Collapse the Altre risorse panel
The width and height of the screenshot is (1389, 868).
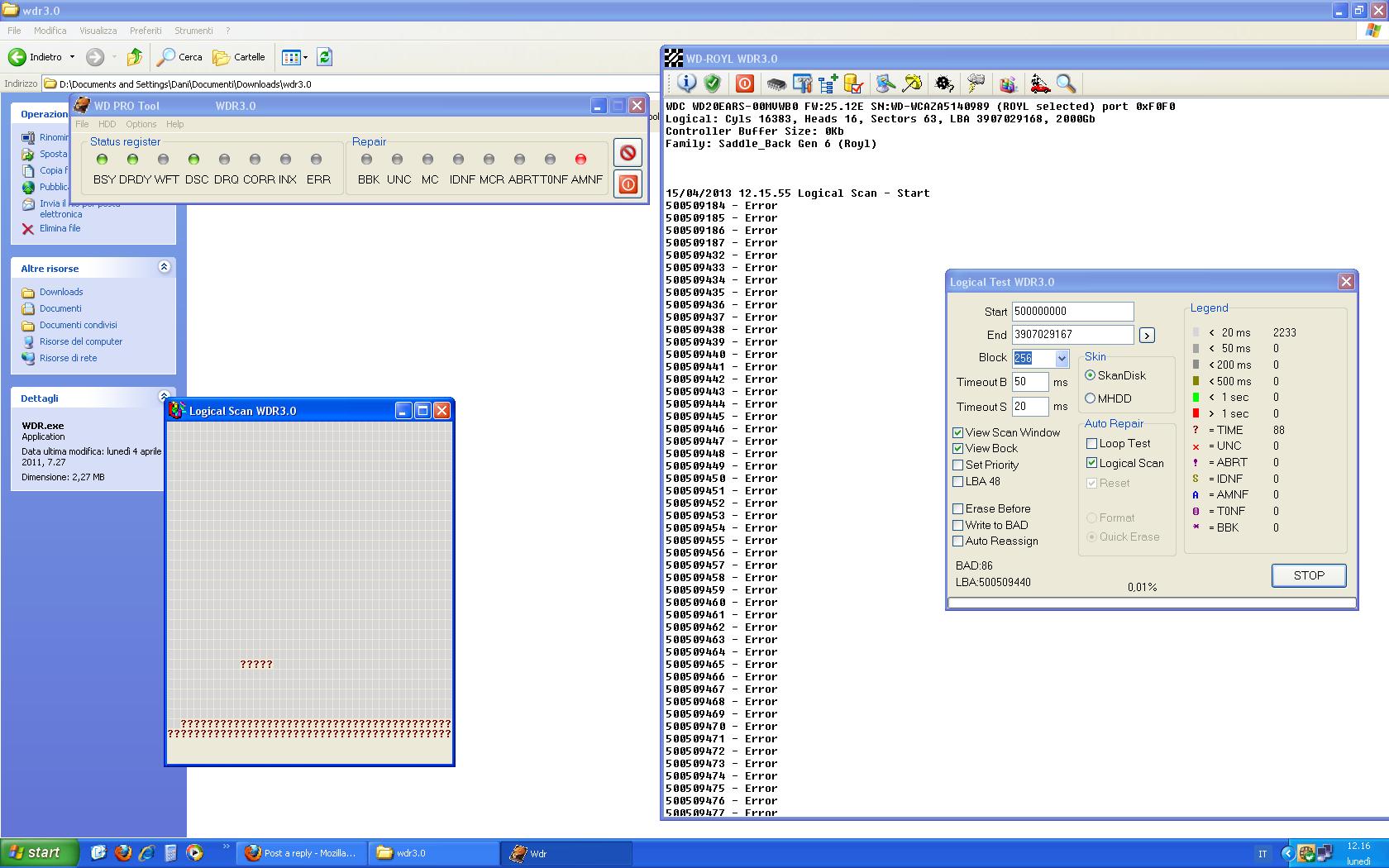coord(164,267)
